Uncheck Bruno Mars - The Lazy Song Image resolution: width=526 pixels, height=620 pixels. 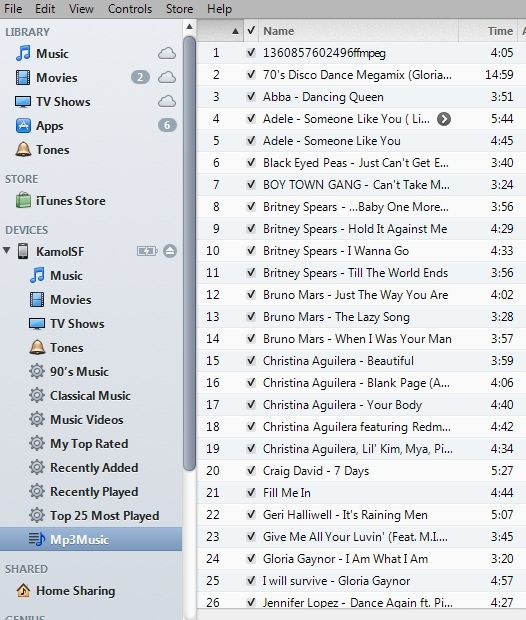pyautogui.click(x=251, y=316)
